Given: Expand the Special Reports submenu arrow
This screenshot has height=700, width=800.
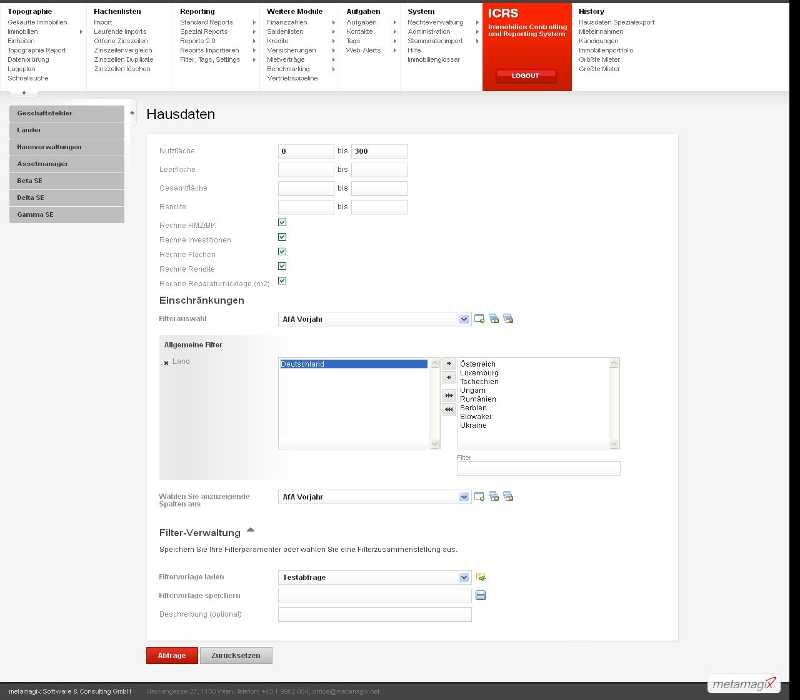Looking at the screenshot, I should (x=254, y=32).
